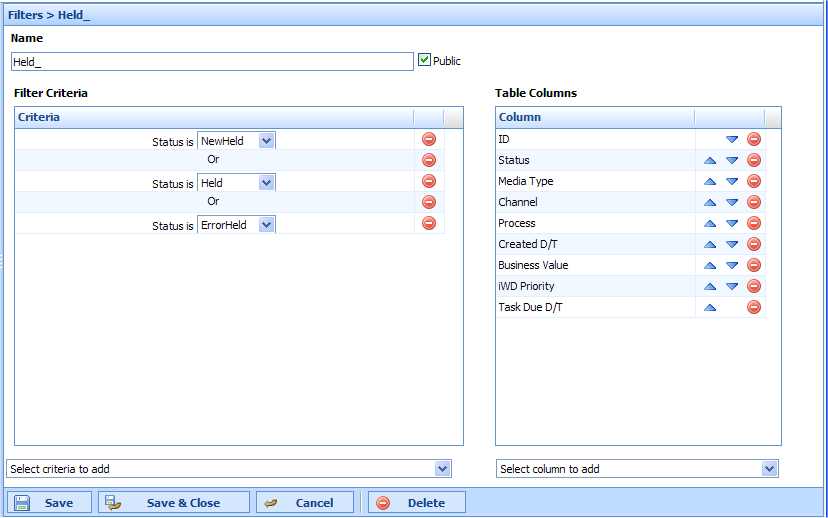Move ID column down
This screenshot has width=828, height=518.
point(732,139)
